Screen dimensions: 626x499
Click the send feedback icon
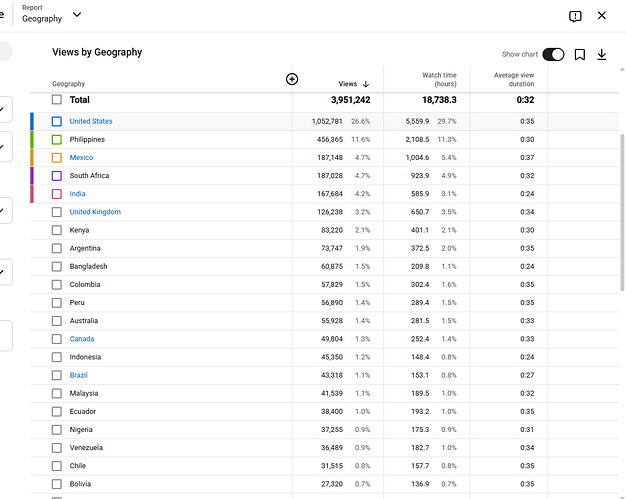pos(575,16)
